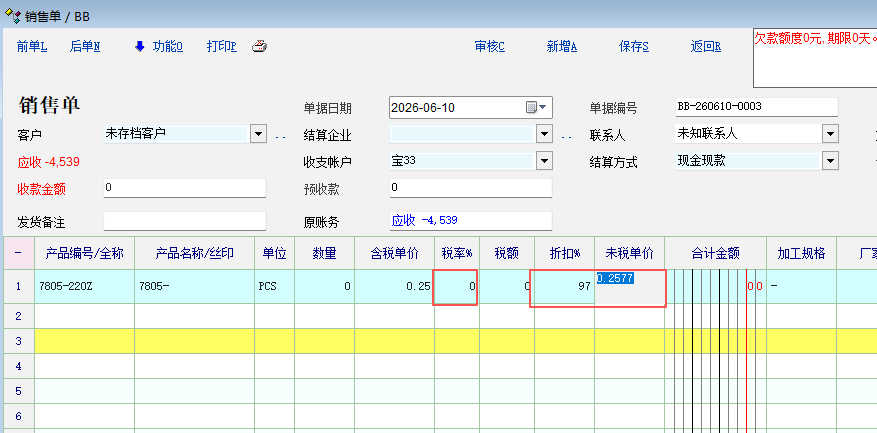
Task: Click the 含税单价 column header
Action: (395, 253)
